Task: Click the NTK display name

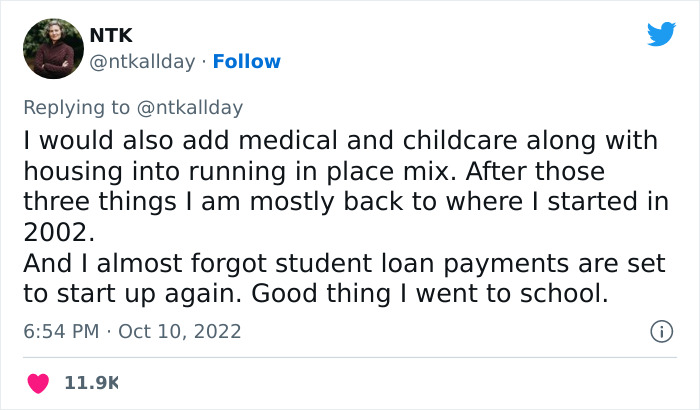Action: (111, 36)
